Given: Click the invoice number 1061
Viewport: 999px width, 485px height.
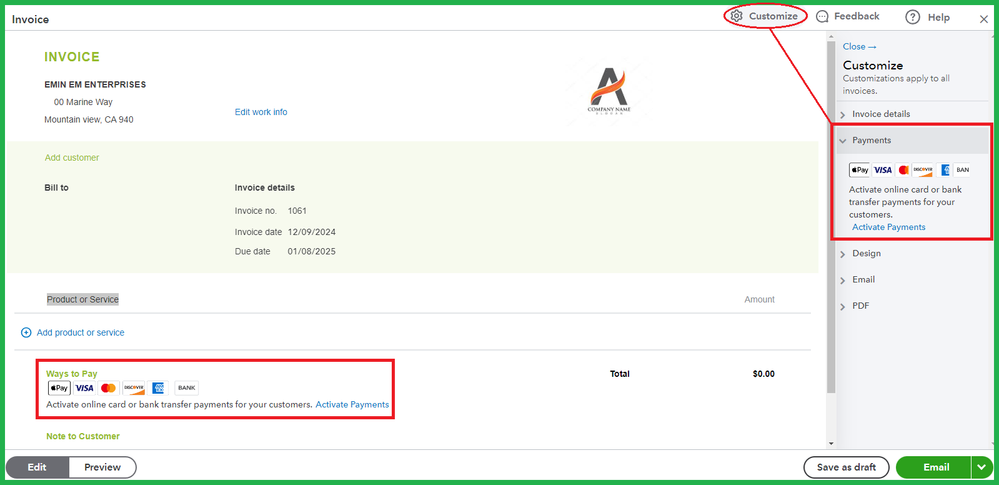Looking at the screenshot, I should (x=298, y=210).
